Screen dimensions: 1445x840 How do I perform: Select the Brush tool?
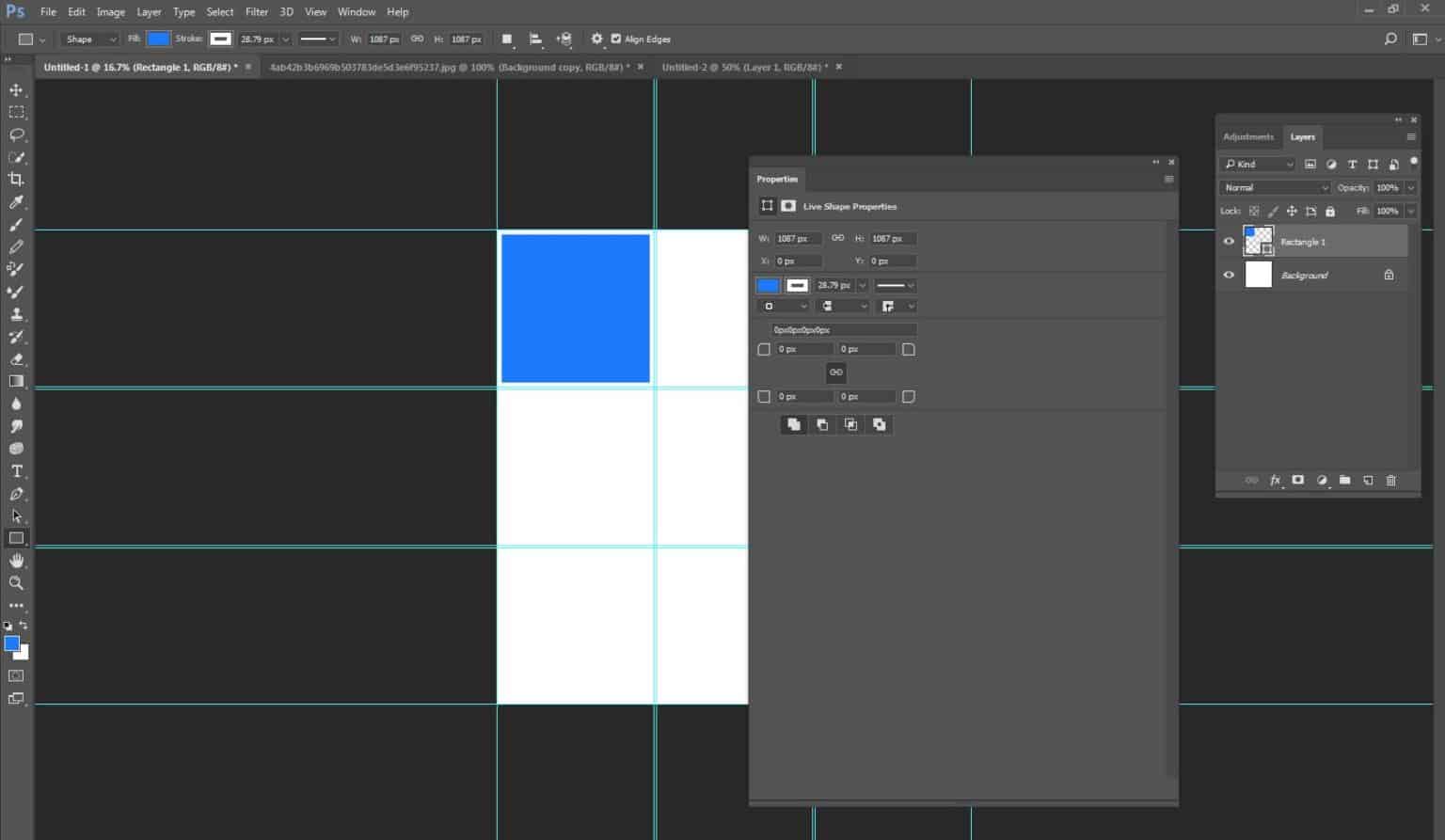tap(16, 224)
